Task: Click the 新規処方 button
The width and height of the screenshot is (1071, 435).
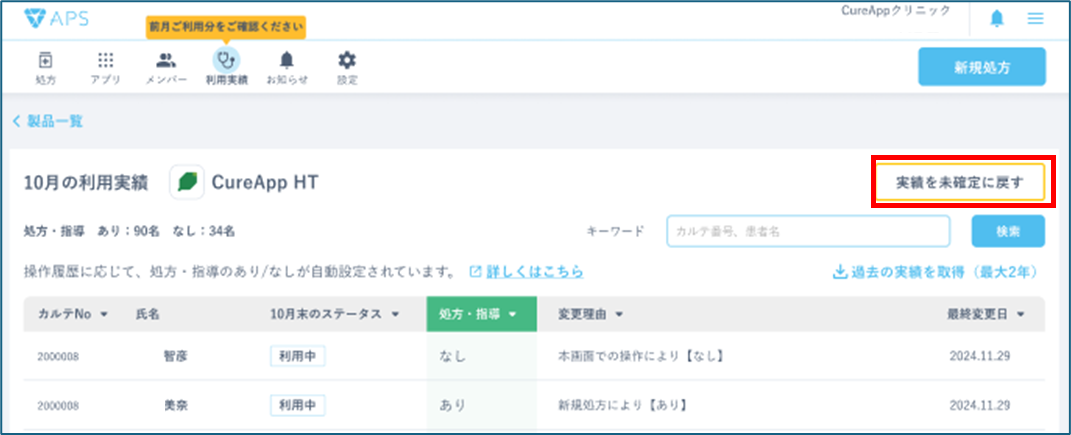Action: 982,67
